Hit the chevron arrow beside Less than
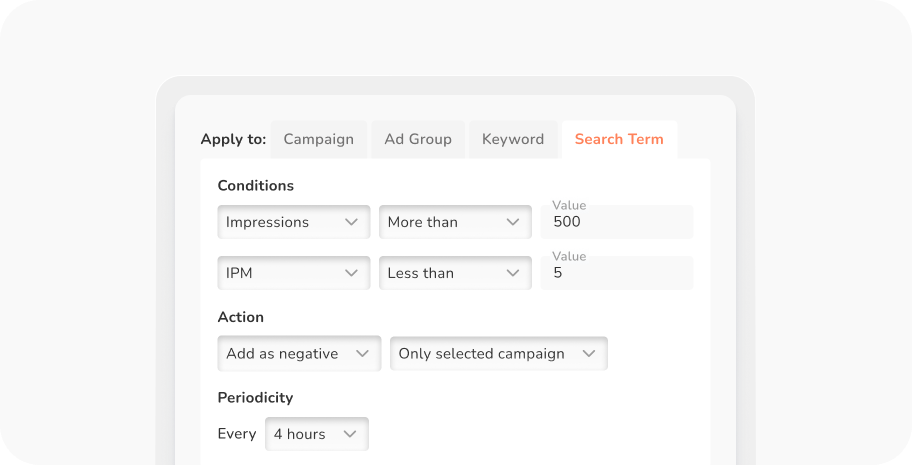The width and height of the screenshot is (912, 465). pyautogui.click(x=513, y=273)
